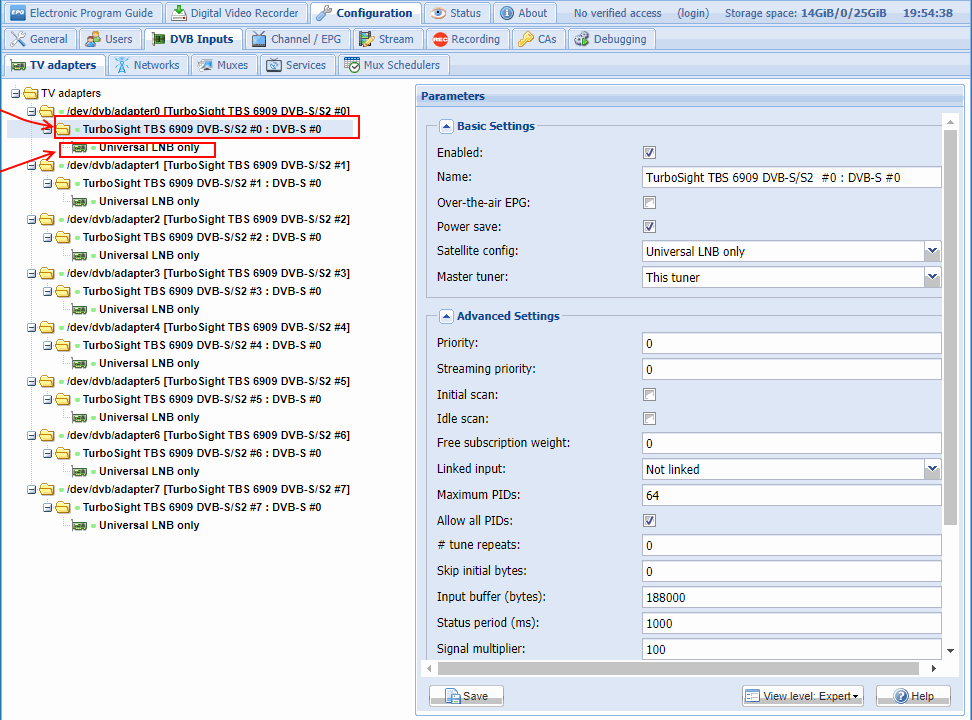The height and width of the screenshot is (720, 972).
Task: Collapse the /dev/dvb/adapter0 tree node
Action: pyautogui.click(x=32, y=112)
